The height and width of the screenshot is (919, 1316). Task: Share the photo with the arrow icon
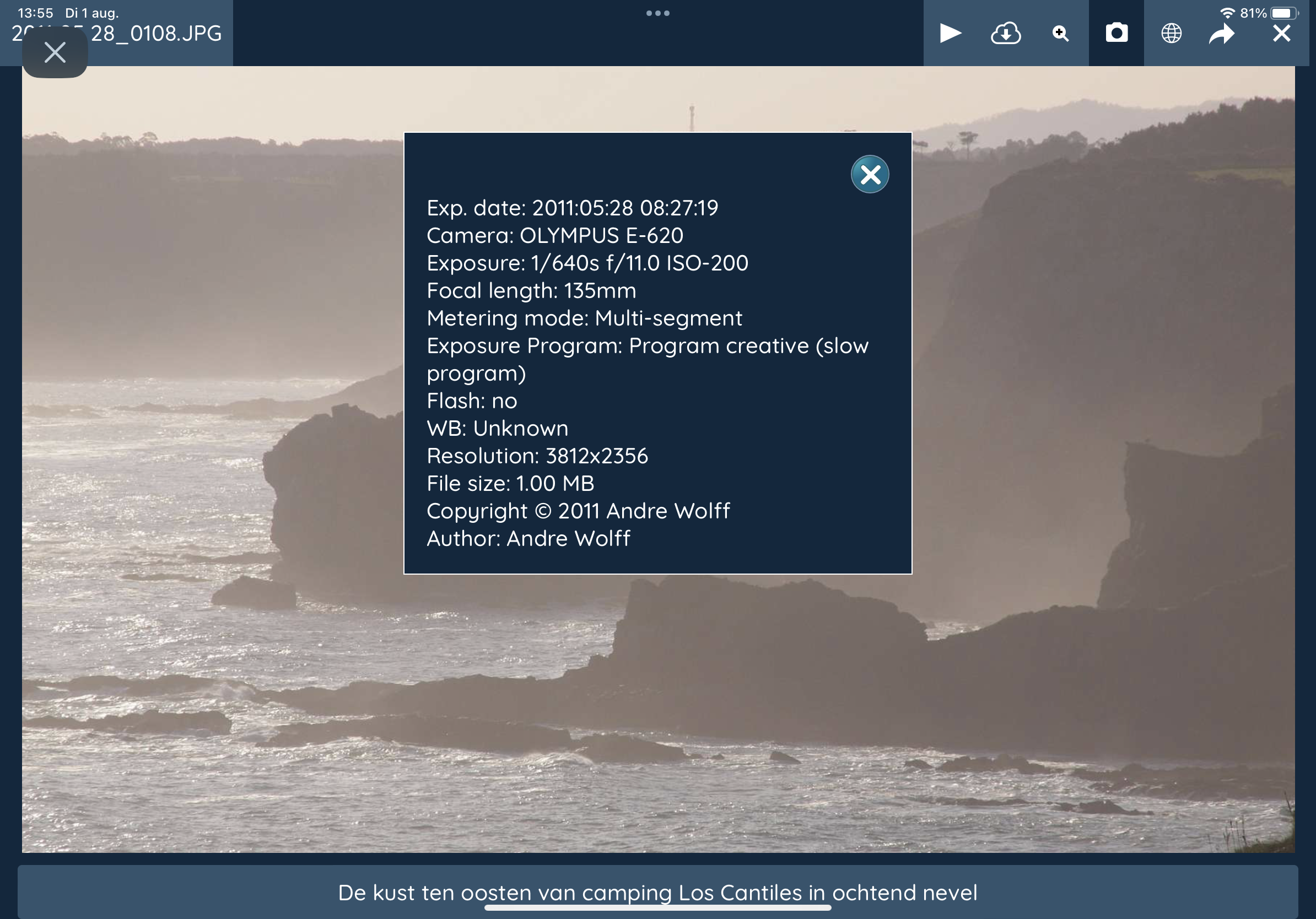click(1221, 34)
